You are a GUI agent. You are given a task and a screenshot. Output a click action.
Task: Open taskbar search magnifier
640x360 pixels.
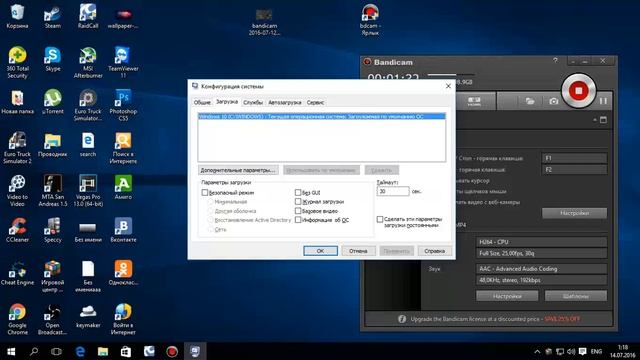pos(34,351)
